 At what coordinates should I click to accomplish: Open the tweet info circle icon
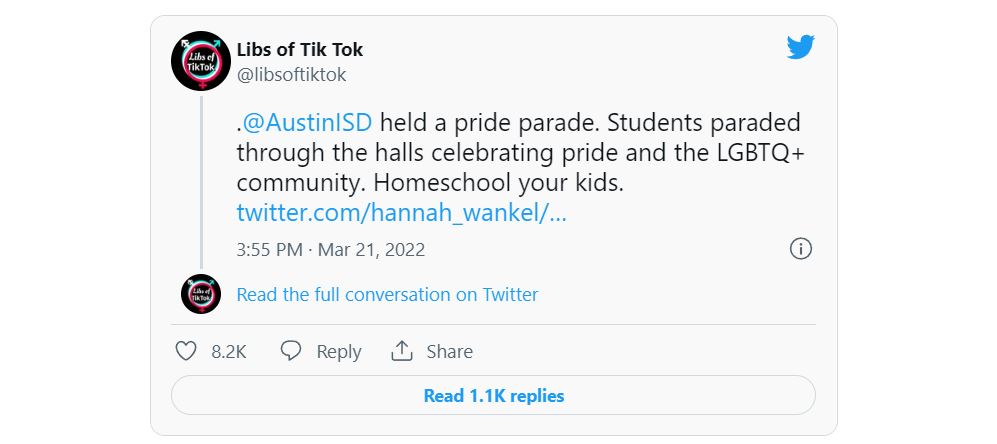coord(800,249)
